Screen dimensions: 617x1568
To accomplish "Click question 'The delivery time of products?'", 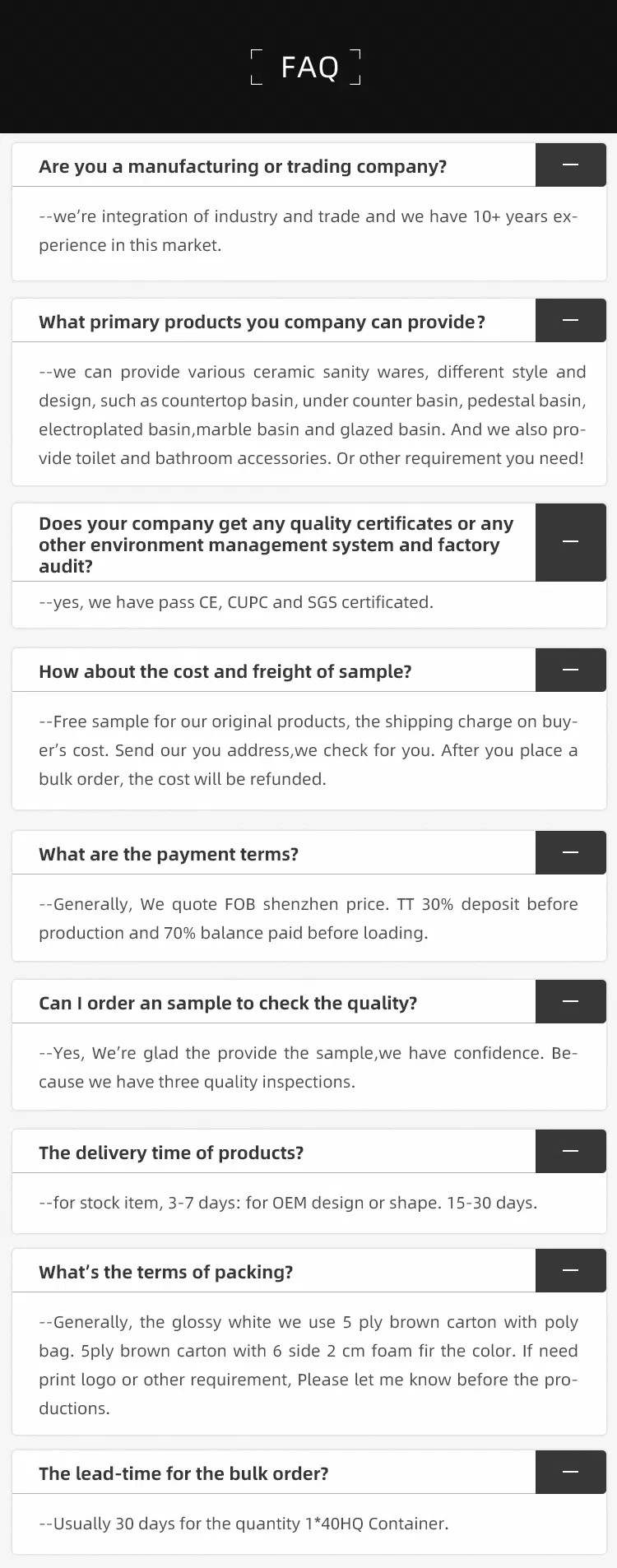I will [x=171, y=1153].
